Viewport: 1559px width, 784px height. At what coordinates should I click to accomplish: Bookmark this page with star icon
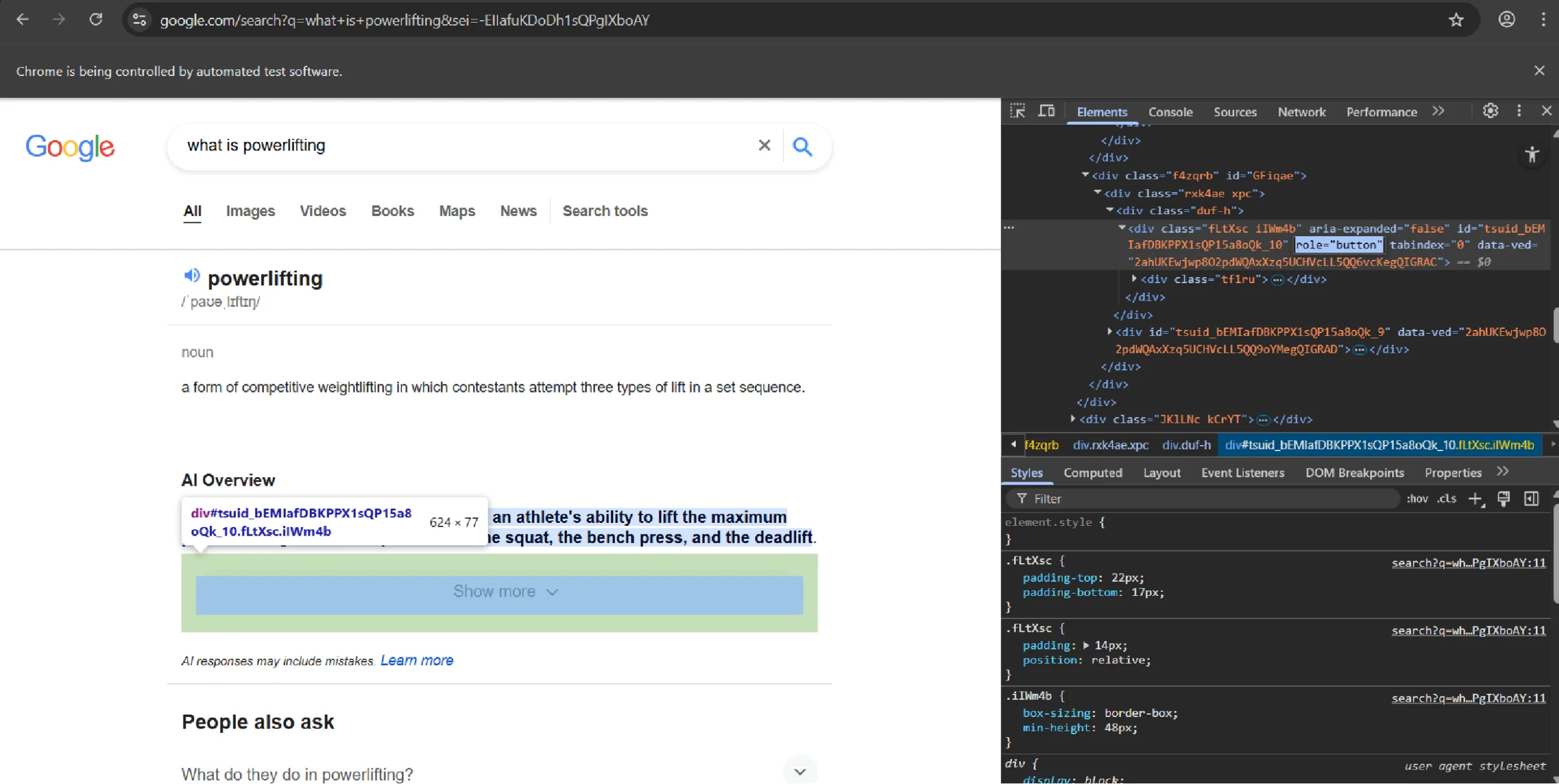[1456, 20]
